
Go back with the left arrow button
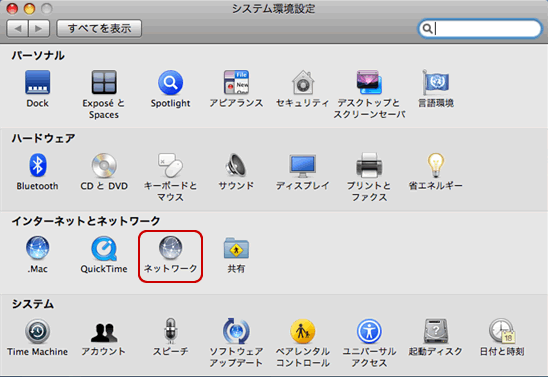click(17, 28)
